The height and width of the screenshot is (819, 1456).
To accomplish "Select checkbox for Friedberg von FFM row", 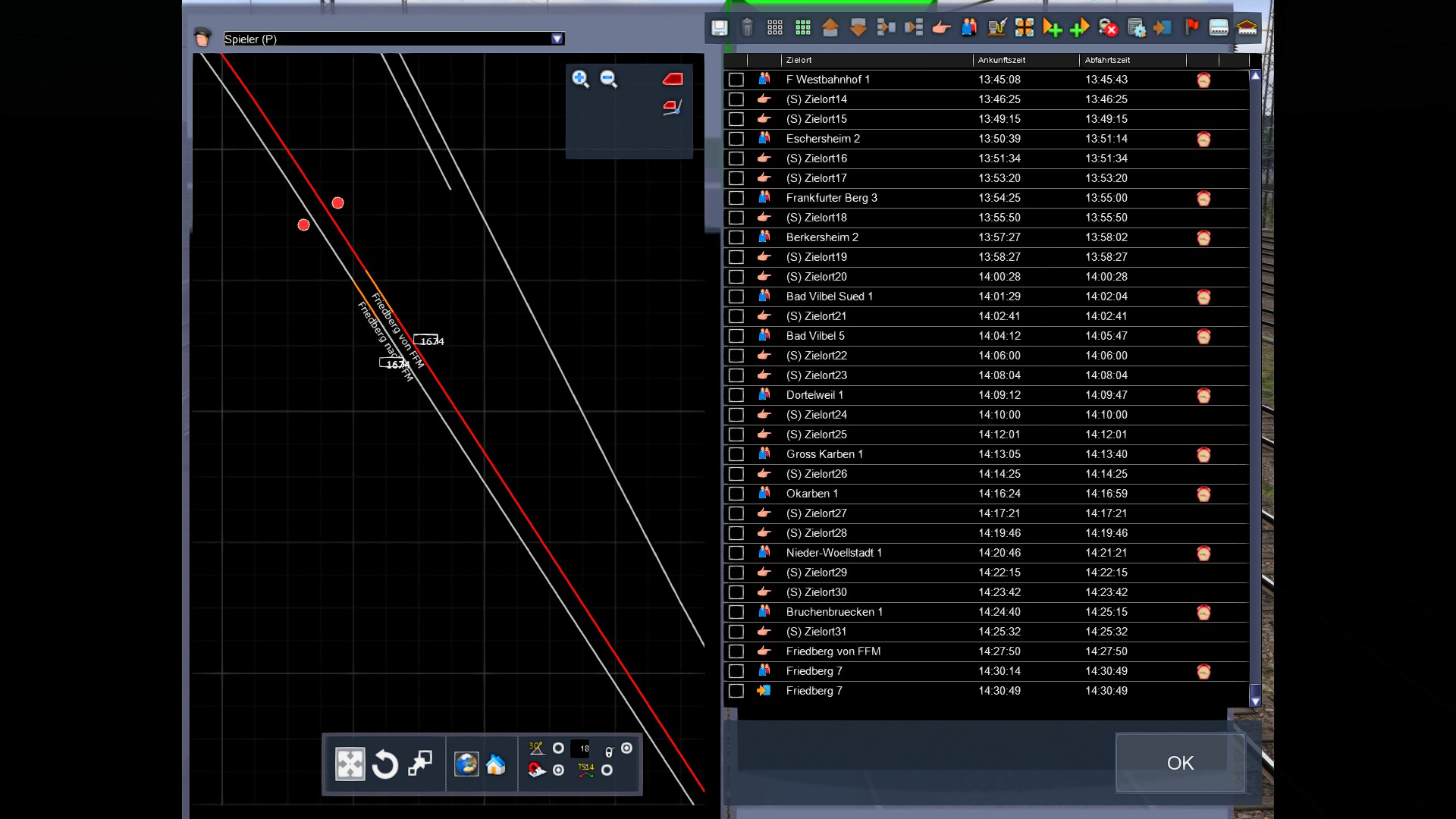I will tap(736, 651).
